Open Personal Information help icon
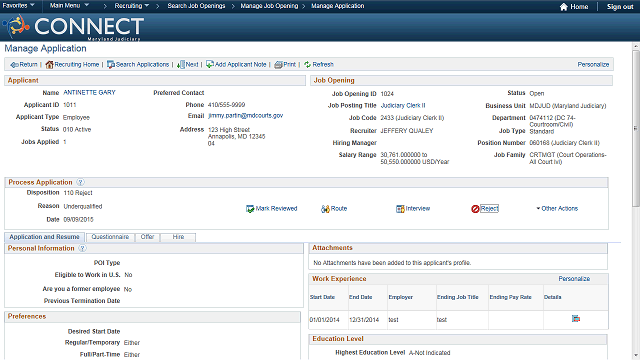The image size is (640, 360). (82, 248)
